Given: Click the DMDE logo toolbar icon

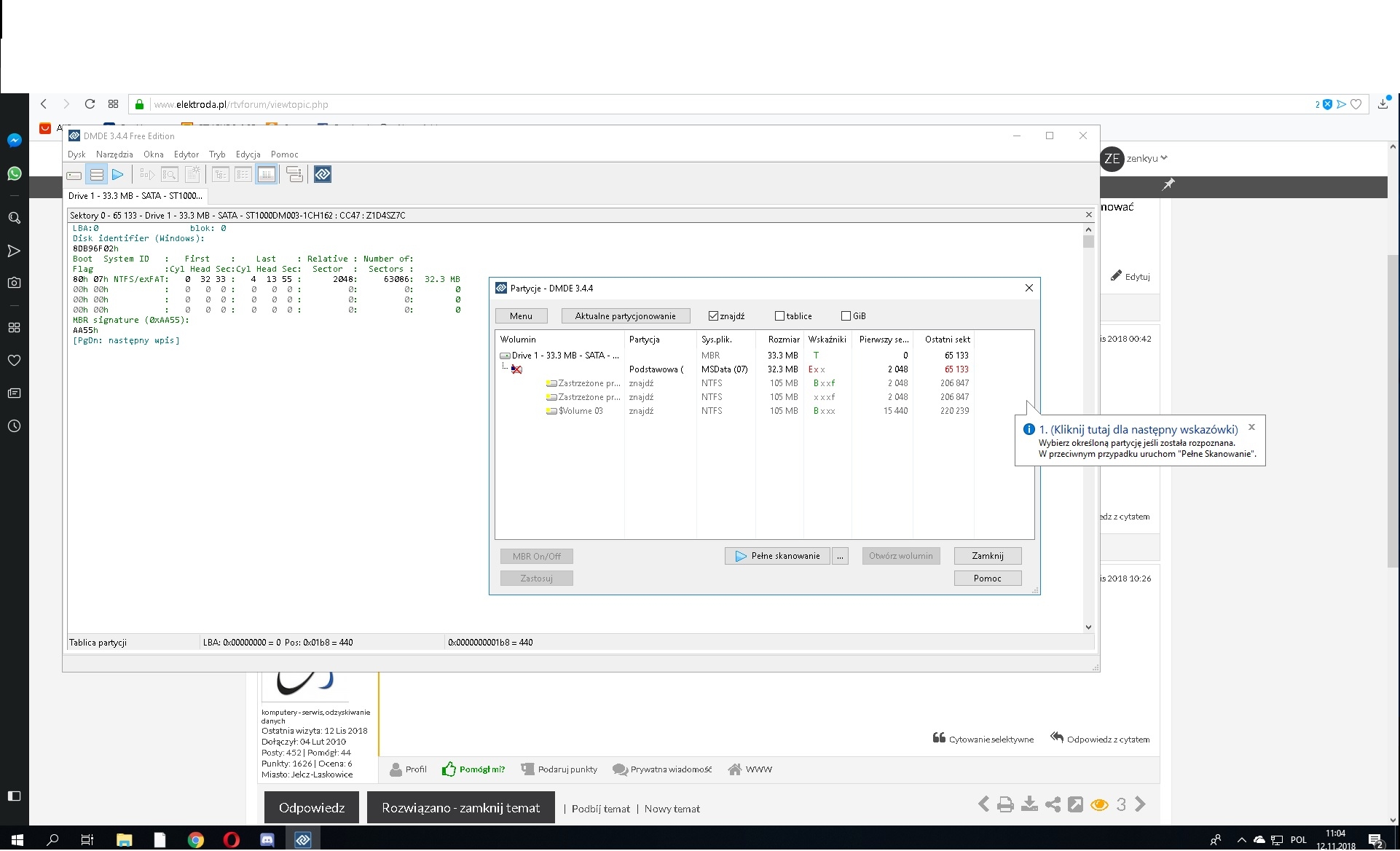Looking at the screenshot, I should point(323,175).
